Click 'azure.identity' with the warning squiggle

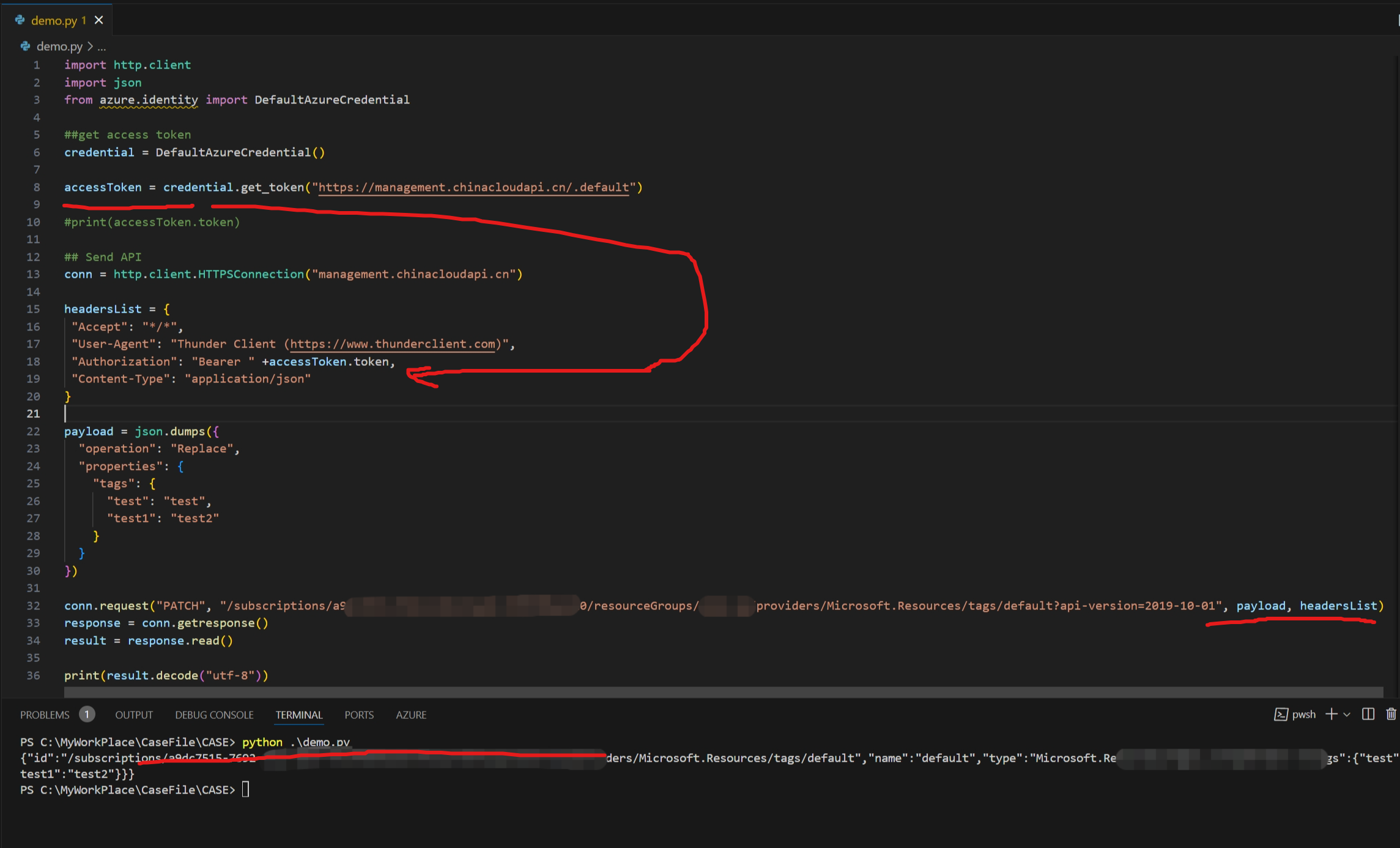(x=149, y=100)
